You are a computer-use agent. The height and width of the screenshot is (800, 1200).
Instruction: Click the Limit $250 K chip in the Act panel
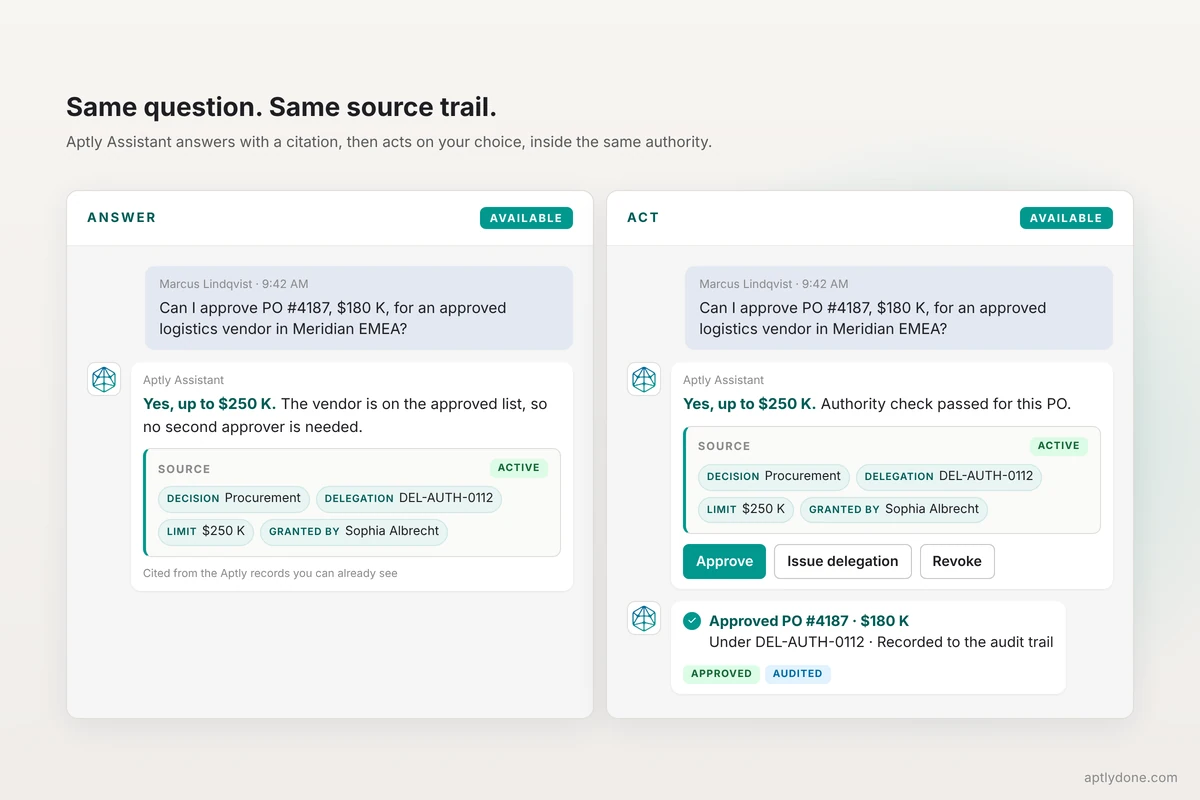point(746,509)
